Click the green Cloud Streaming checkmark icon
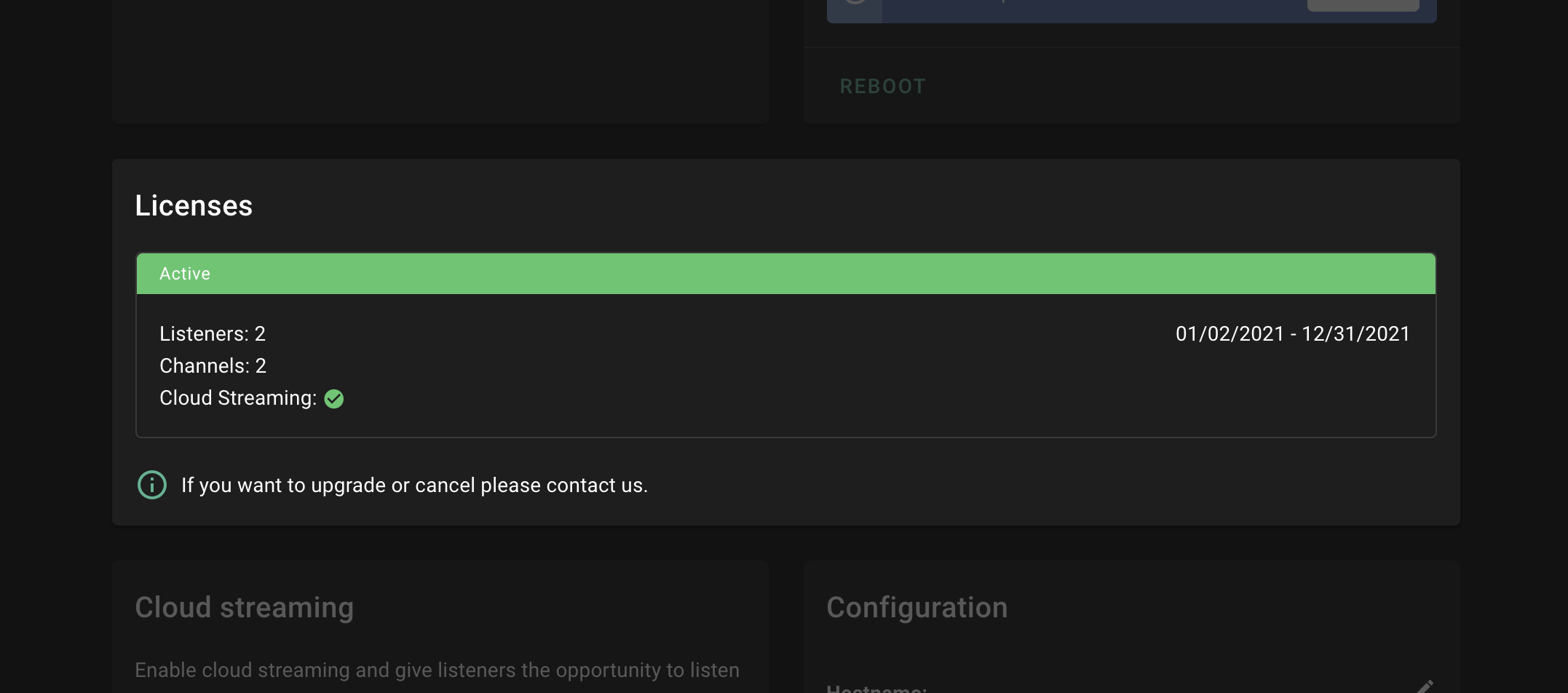Viewport: 1568px width, 693px height. pyautogui.click(x=334, y=399)
